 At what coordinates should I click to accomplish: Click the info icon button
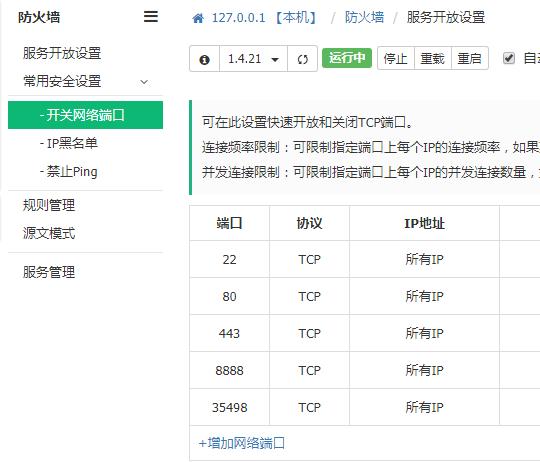click(205, 59)
